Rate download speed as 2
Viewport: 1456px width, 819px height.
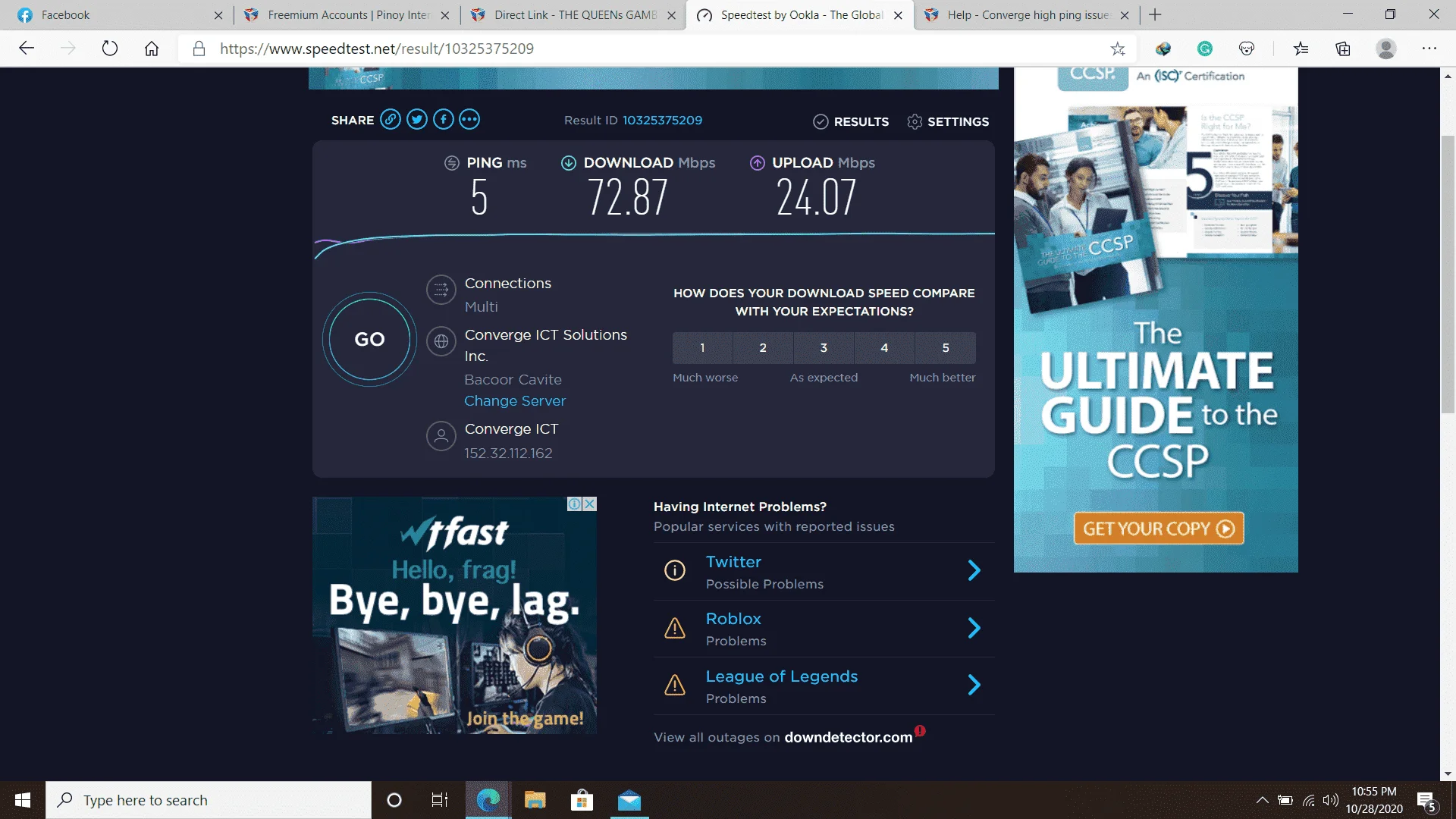pyautogui.click(x=763, y=347)
